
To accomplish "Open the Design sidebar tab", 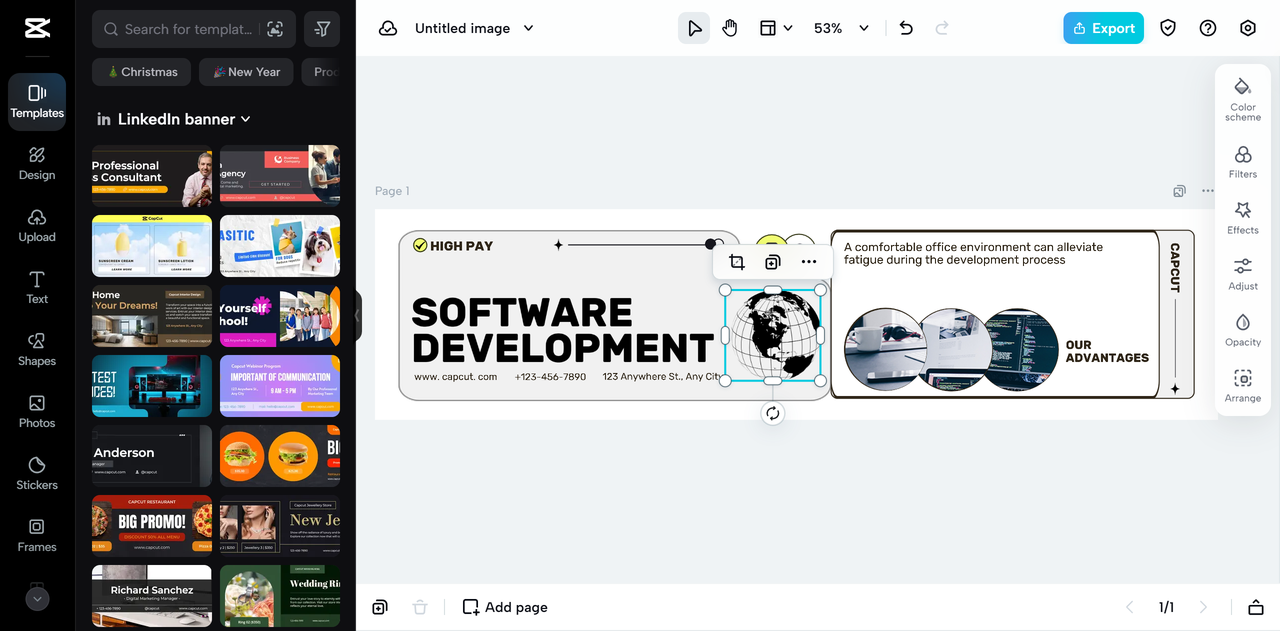I will tap(37, 164).
